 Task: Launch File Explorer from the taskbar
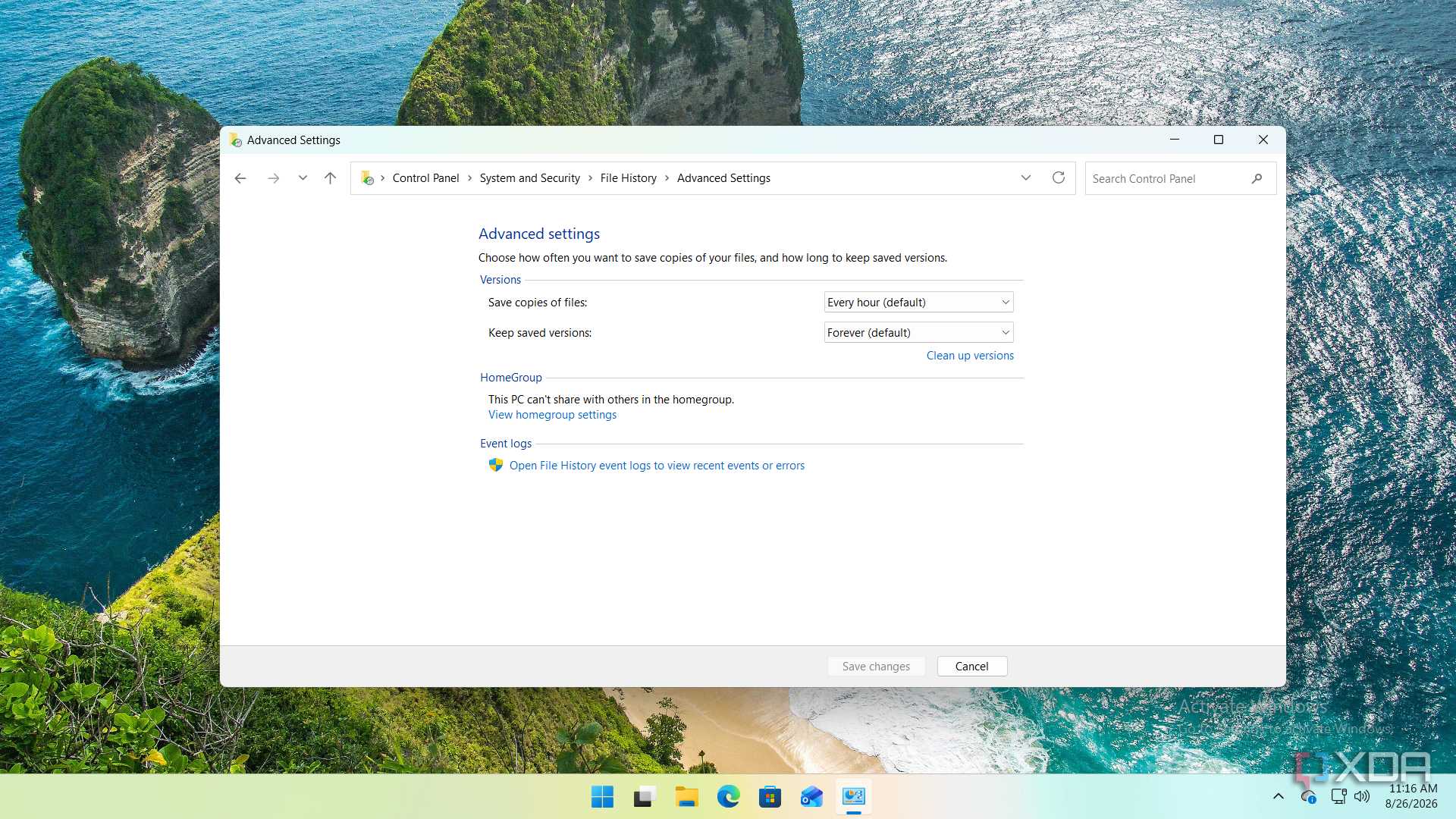[x=686, y=797]
